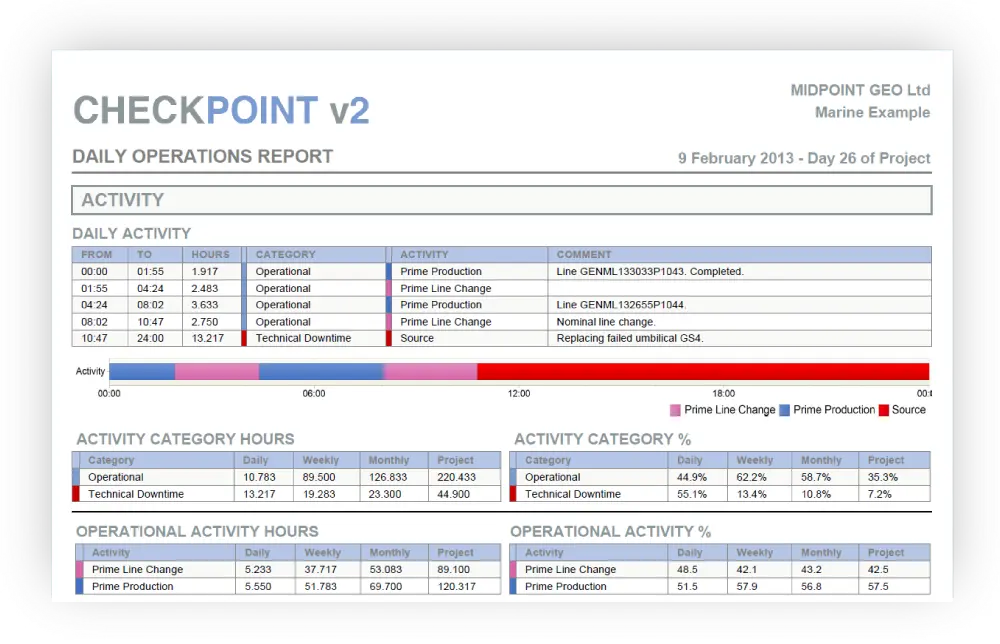Select the Weekly percentage 62.2%
1000x644 pixels.
pos(752,477)
